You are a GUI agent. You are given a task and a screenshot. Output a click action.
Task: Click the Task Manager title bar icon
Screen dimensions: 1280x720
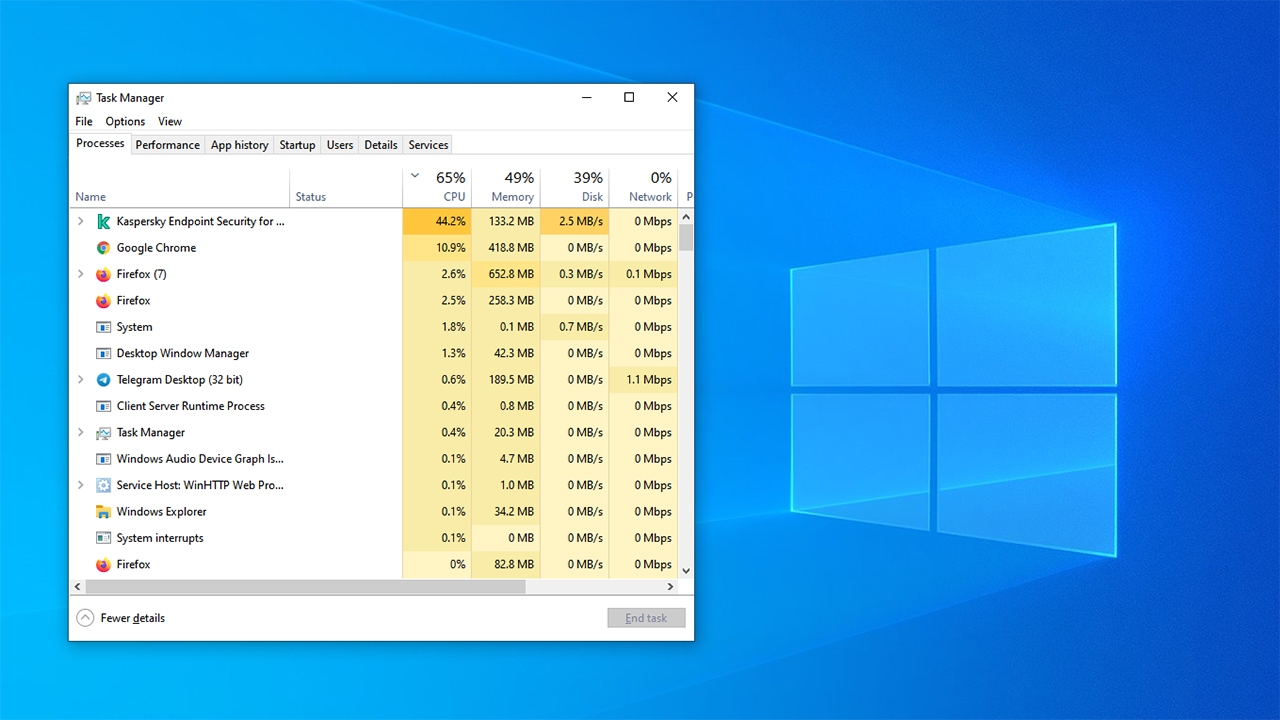[x=84, y=98]
